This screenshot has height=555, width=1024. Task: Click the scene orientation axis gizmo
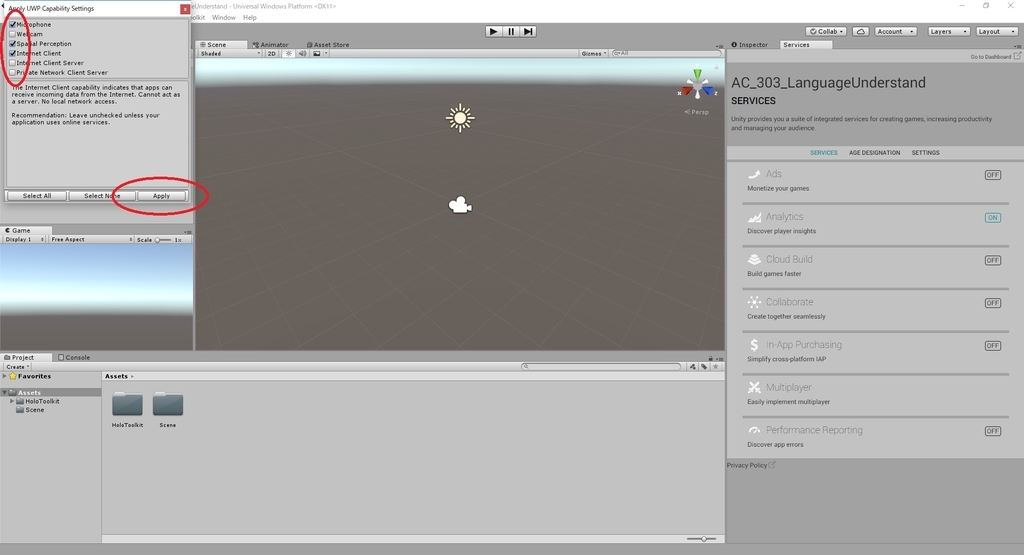[x=697, y=86]
